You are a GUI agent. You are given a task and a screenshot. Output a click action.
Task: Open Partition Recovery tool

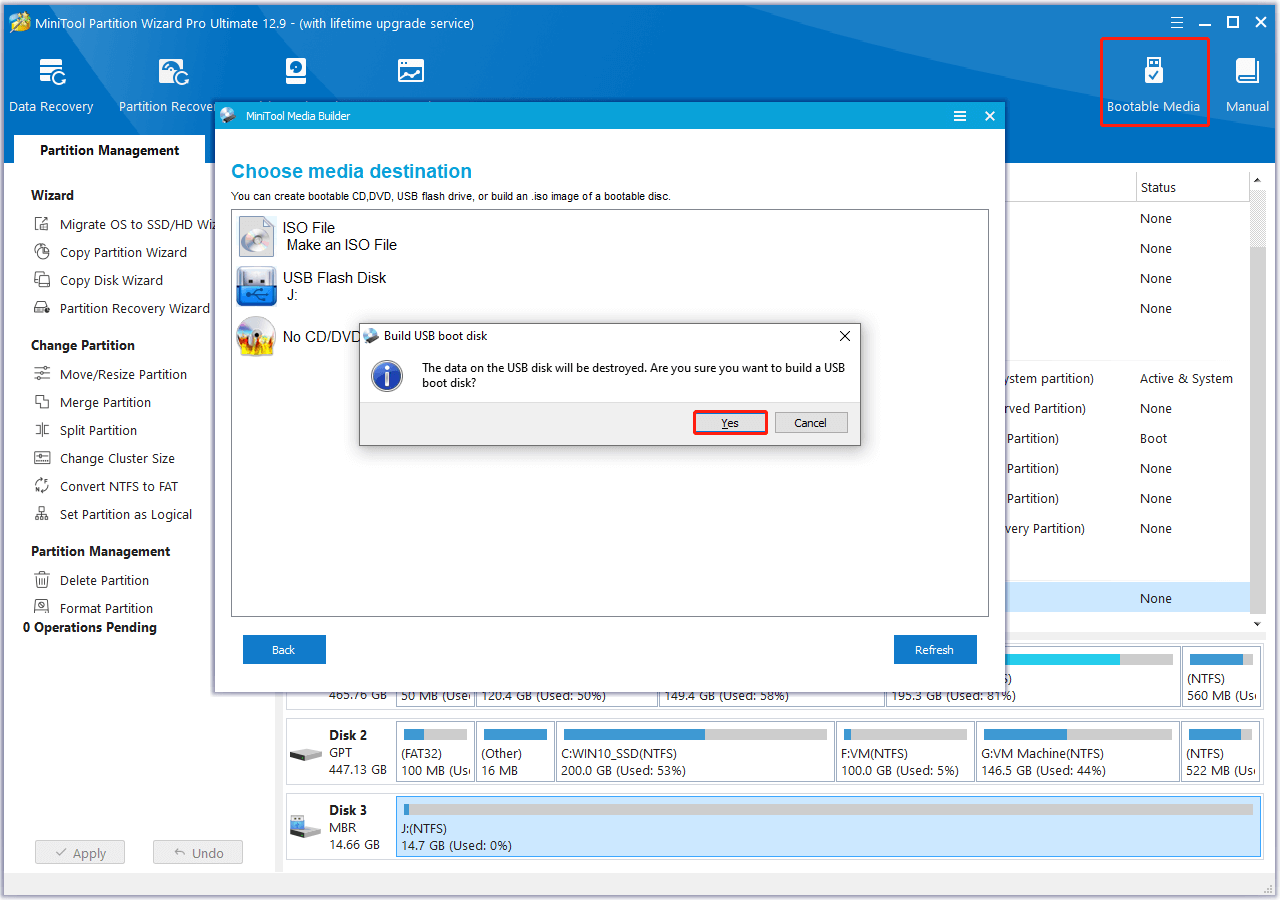(x=167, y=85)
